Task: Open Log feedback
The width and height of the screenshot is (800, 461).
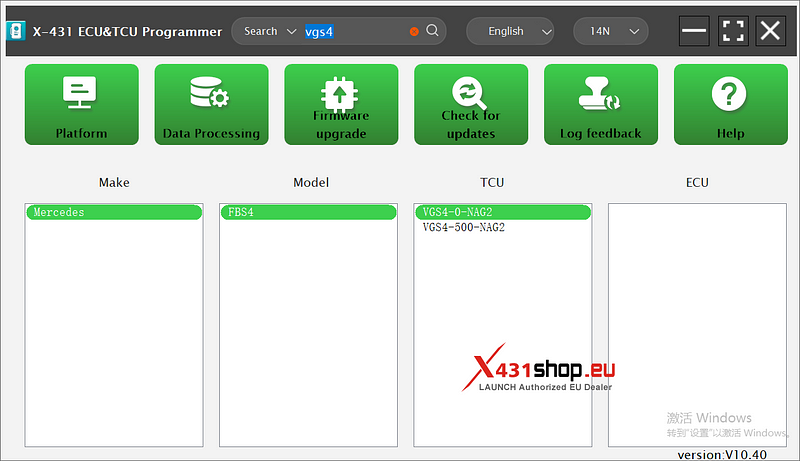Action: 601,105
